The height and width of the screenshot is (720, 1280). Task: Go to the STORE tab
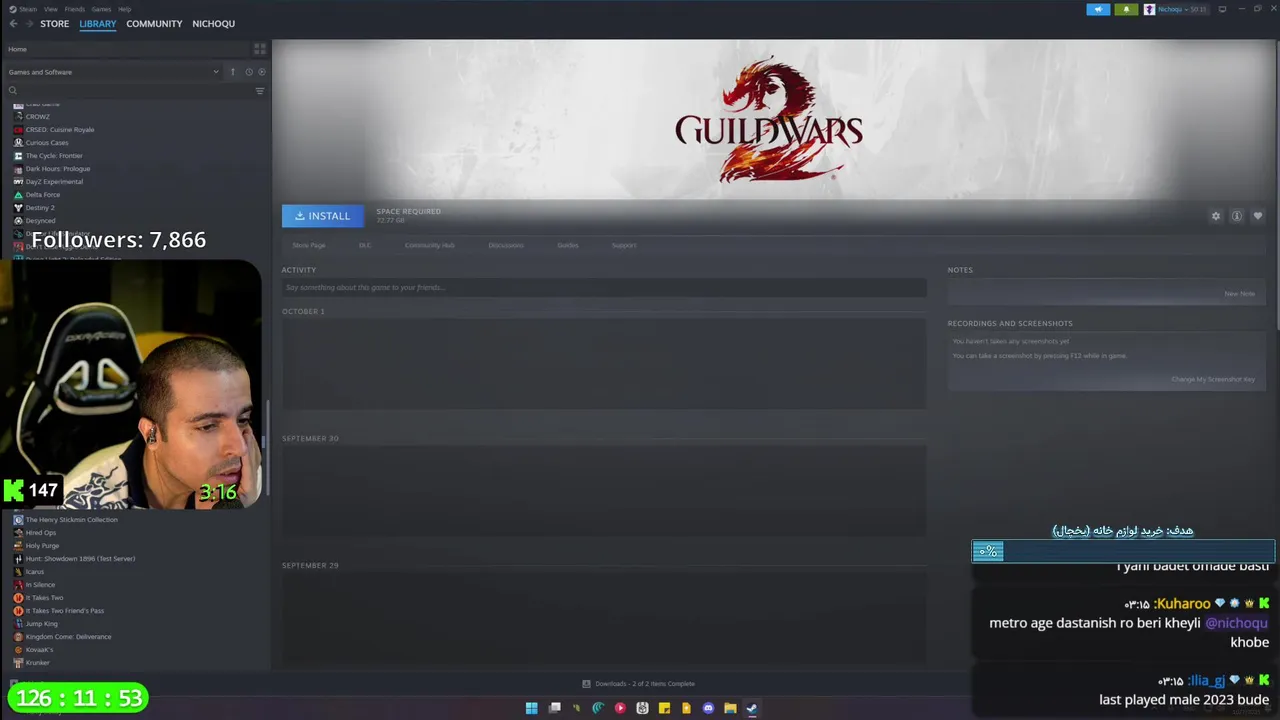click(x=55, y=24)
